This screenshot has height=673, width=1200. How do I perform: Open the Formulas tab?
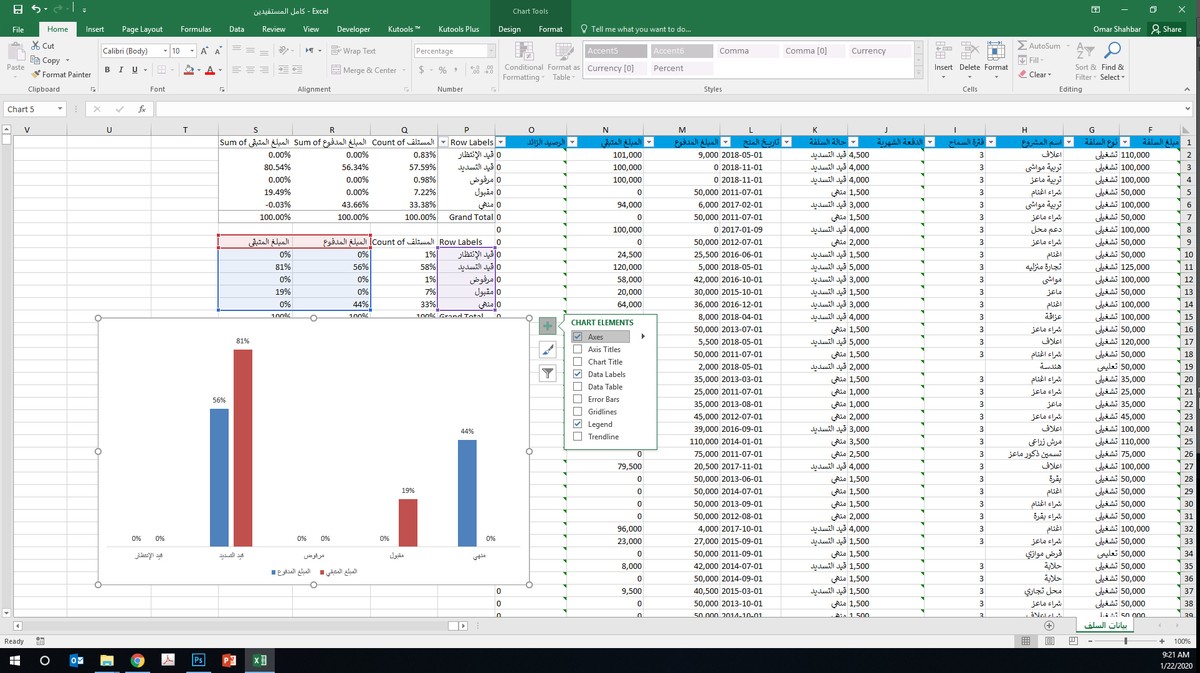[196, 29]
